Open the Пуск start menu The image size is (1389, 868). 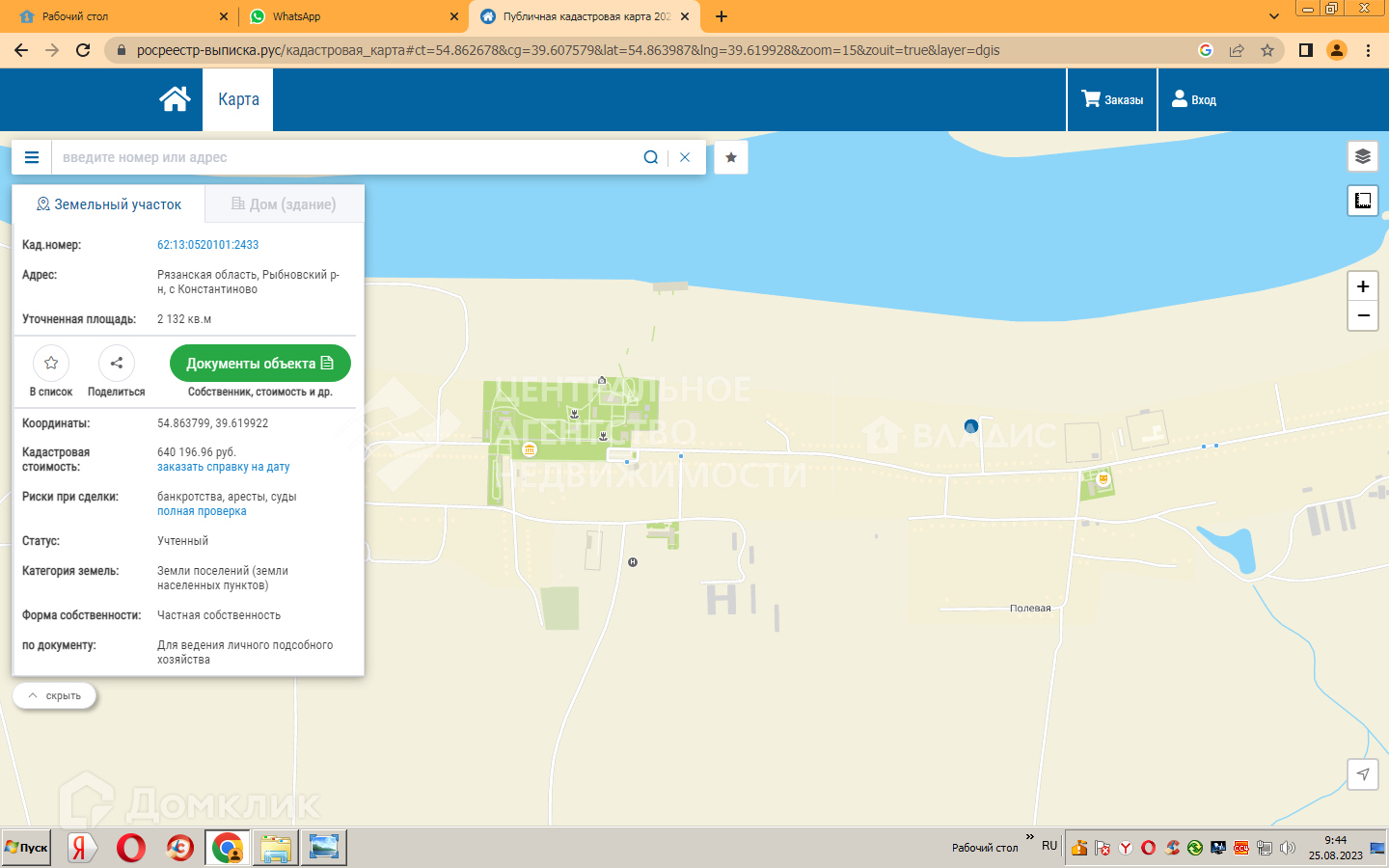pos(26,848)
